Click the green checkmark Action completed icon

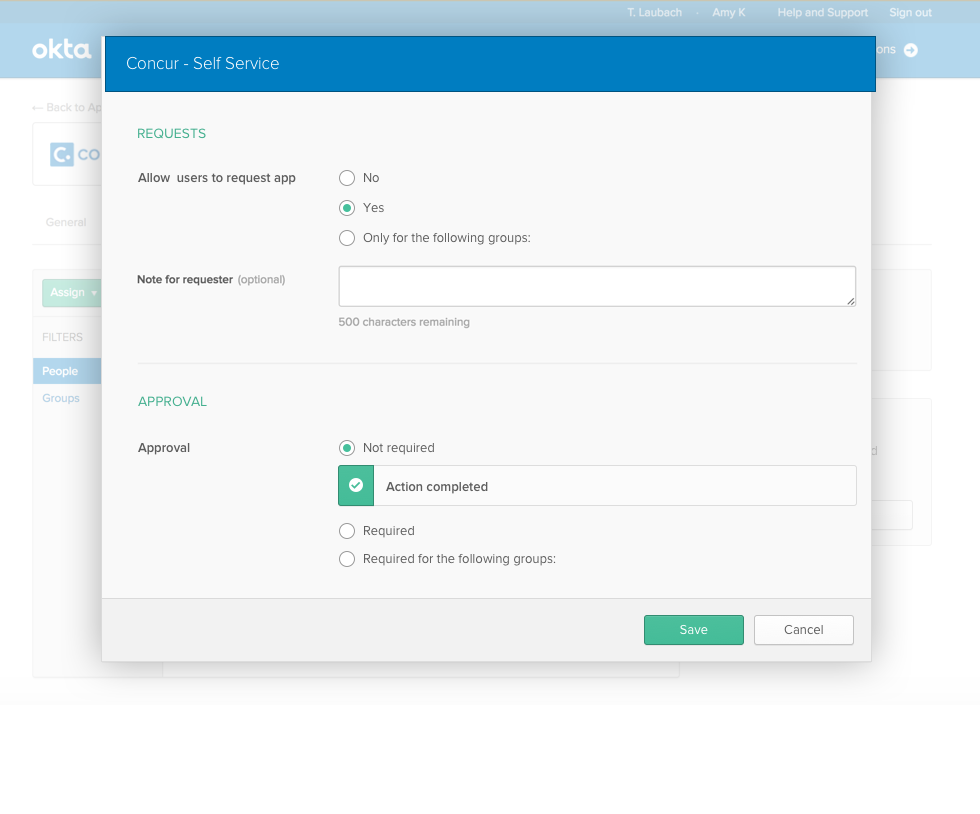click(x=356, y=486)
